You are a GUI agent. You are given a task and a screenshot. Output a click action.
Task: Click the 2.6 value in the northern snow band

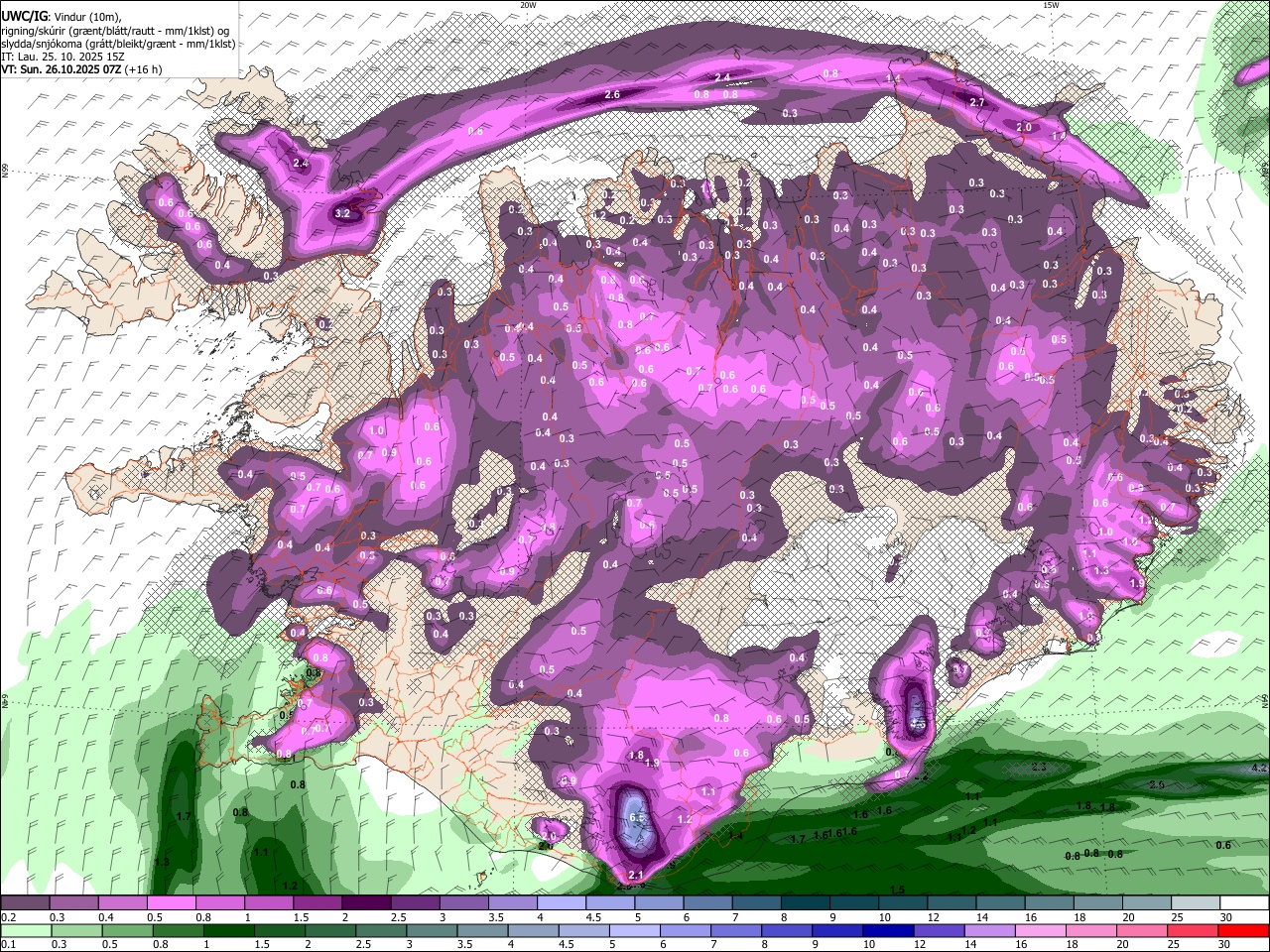point(612,94)
